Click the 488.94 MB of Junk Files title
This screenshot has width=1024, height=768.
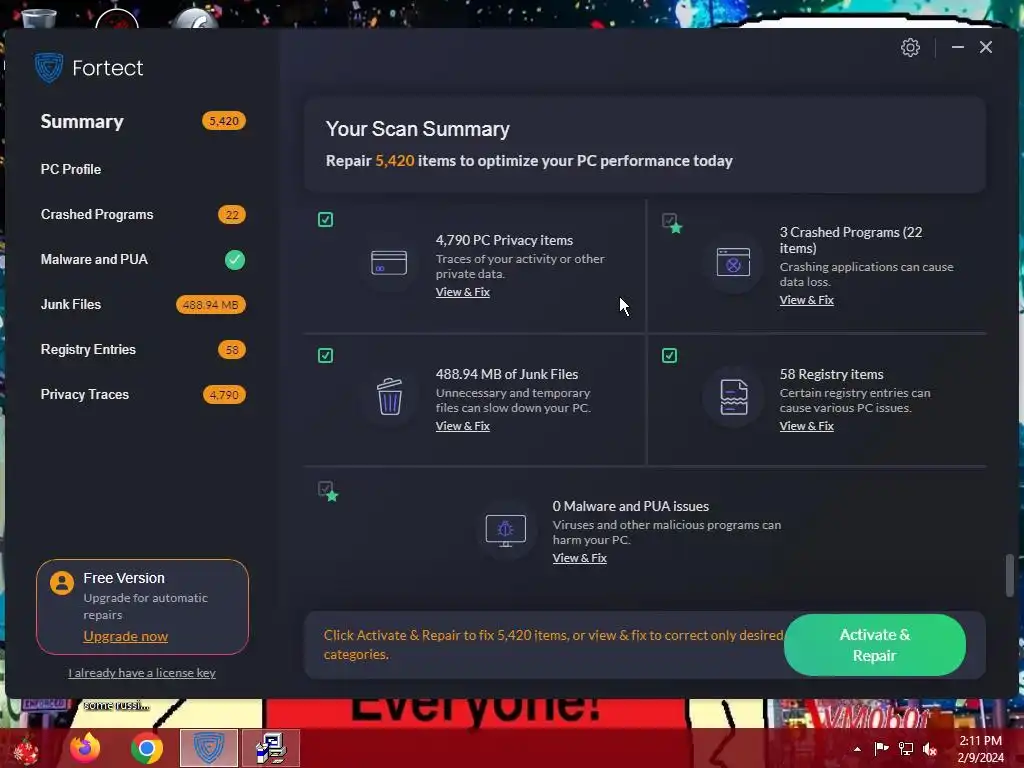507,374
